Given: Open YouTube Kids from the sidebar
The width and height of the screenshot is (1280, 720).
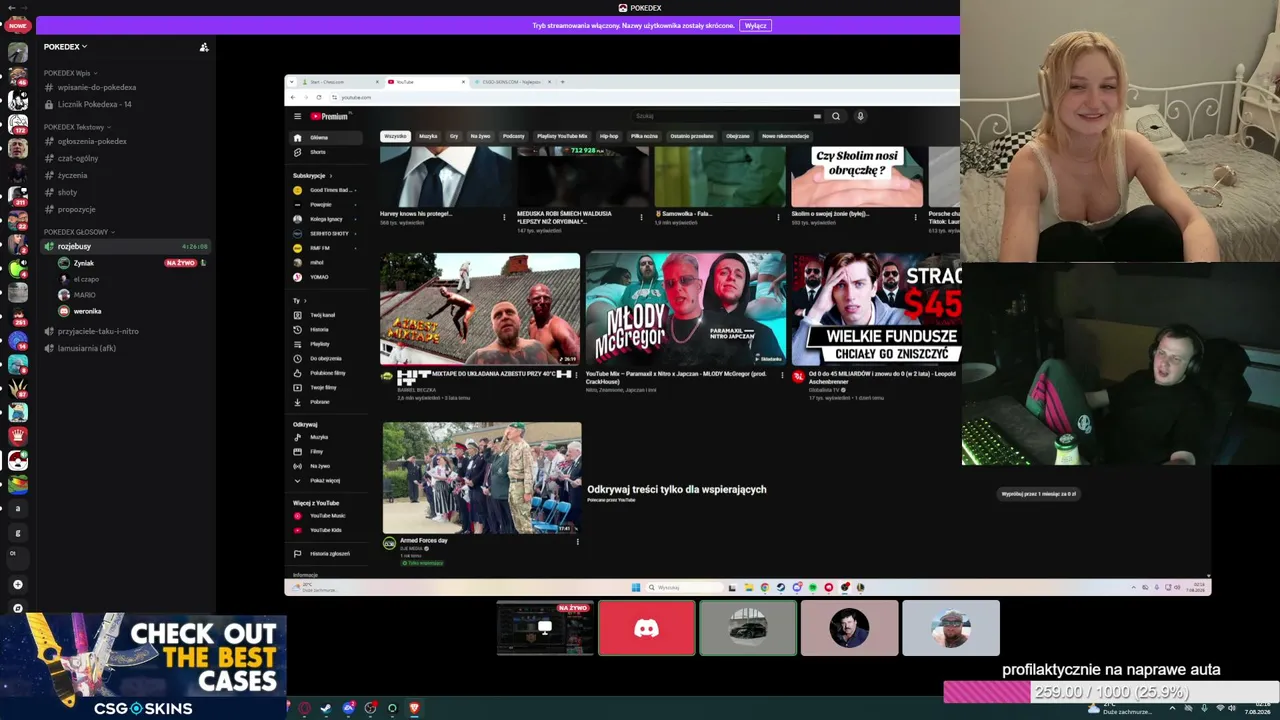Looking at the screenshot, I should pos(326,530).
